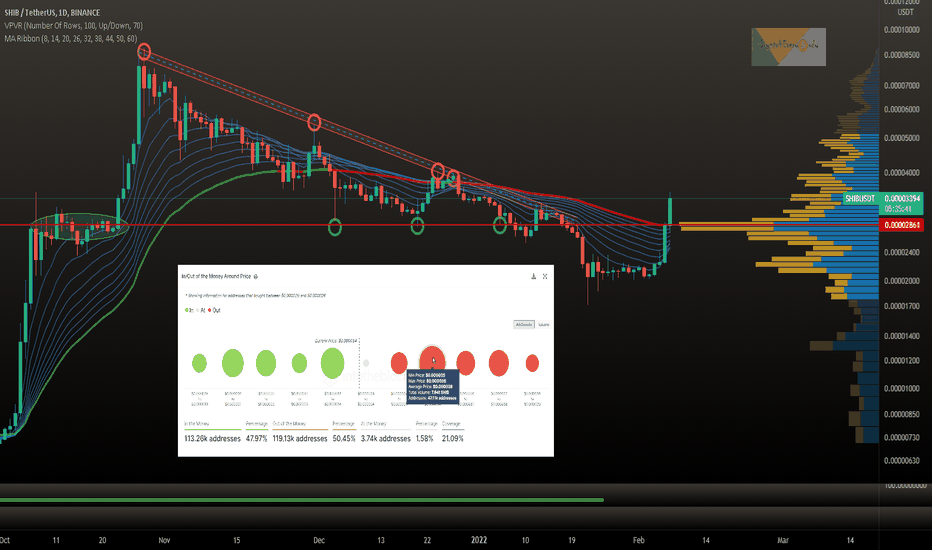932x550 pixels.
Task: Click the 0.00001000 level on the price axis
Action: click(x=902, y=388)
